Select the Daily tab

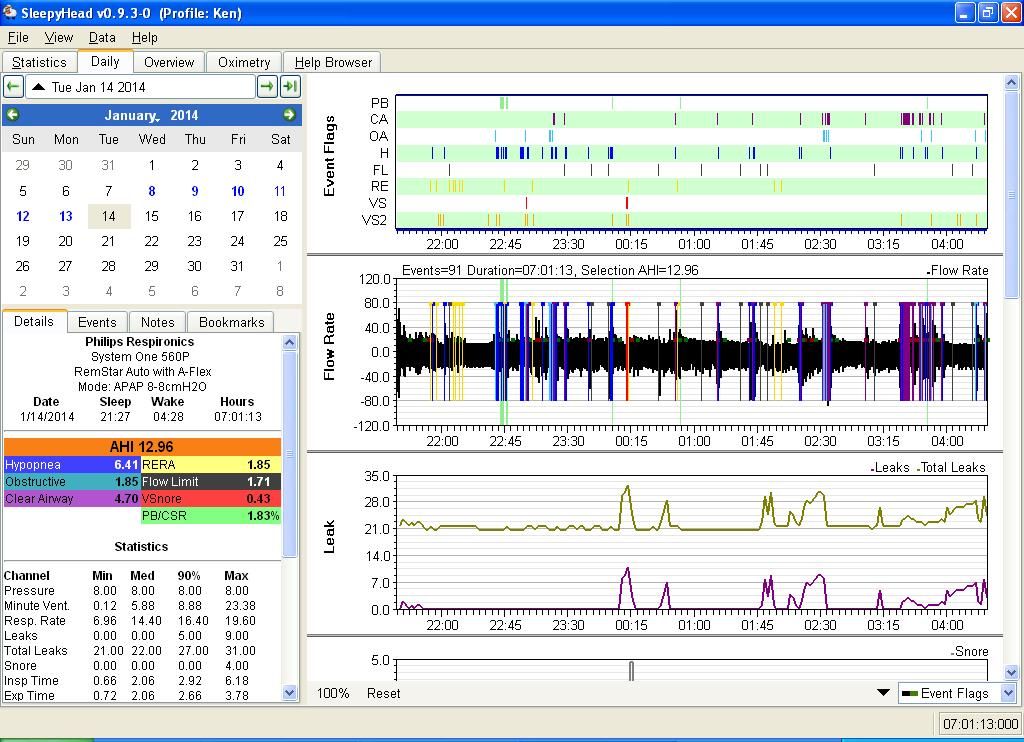pos(105,61)
